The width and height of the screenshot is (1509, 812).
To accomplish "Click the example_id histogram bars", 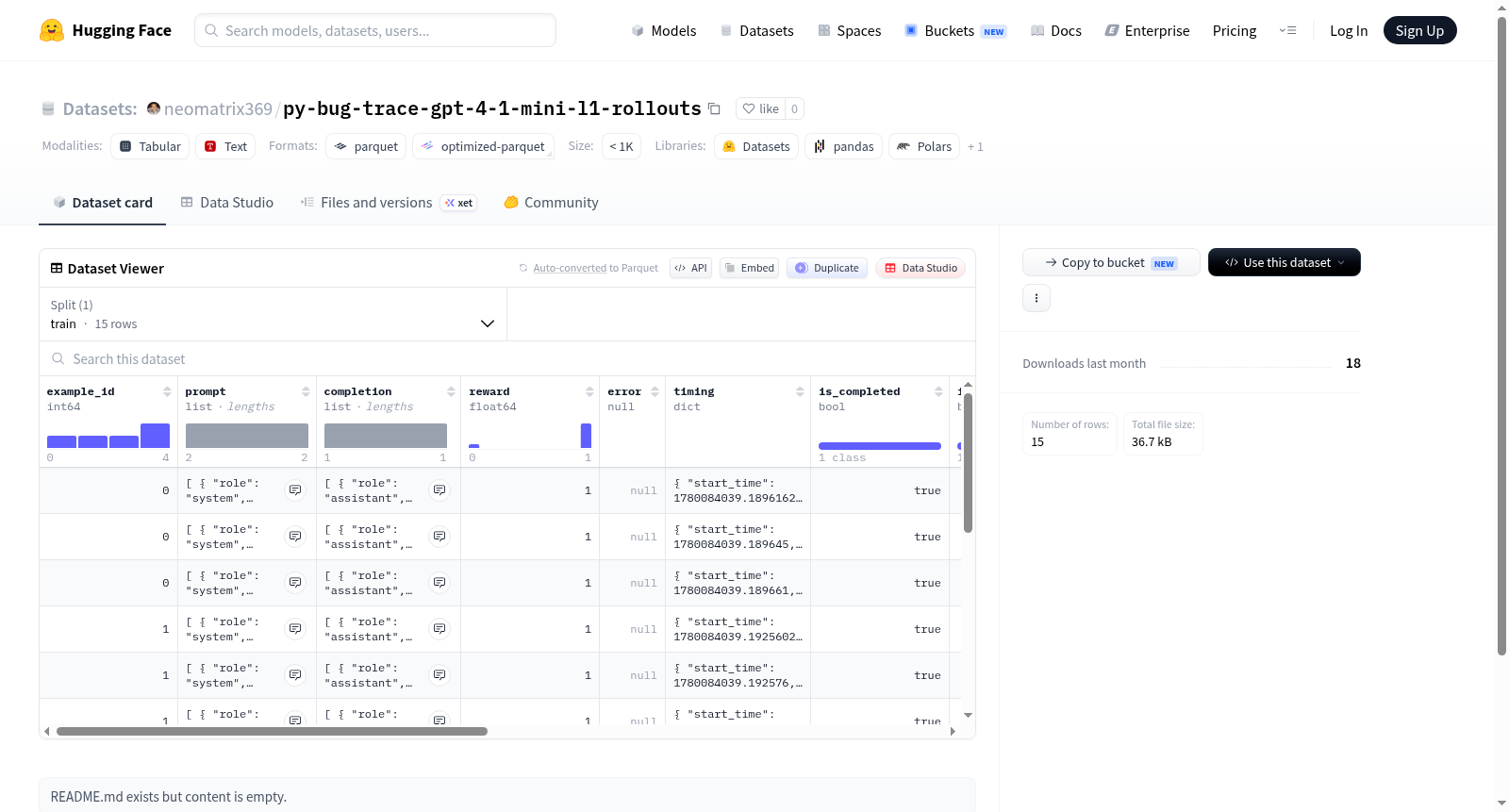I will coord(108,436).
